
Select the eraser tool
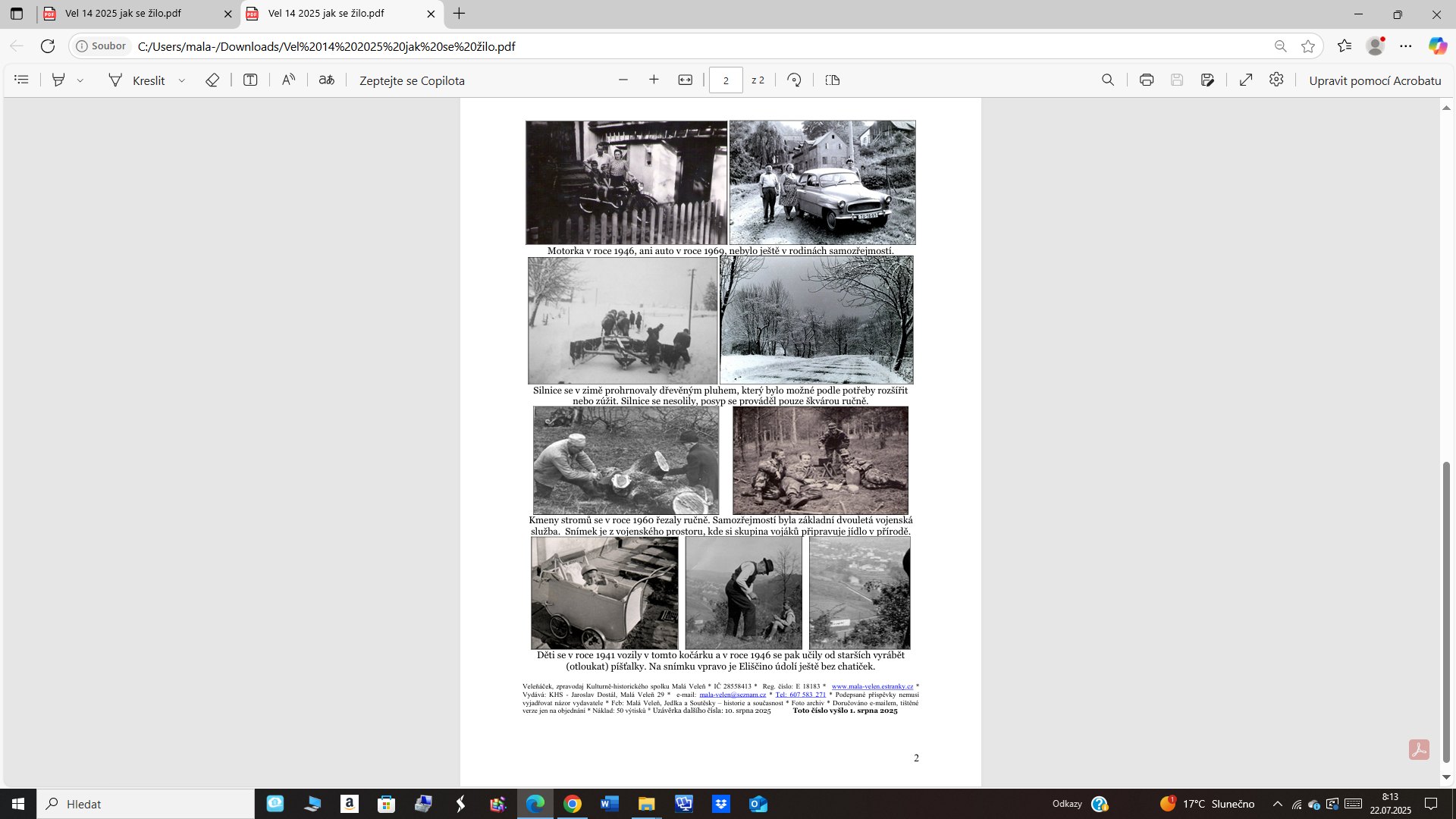coord(212,80)
